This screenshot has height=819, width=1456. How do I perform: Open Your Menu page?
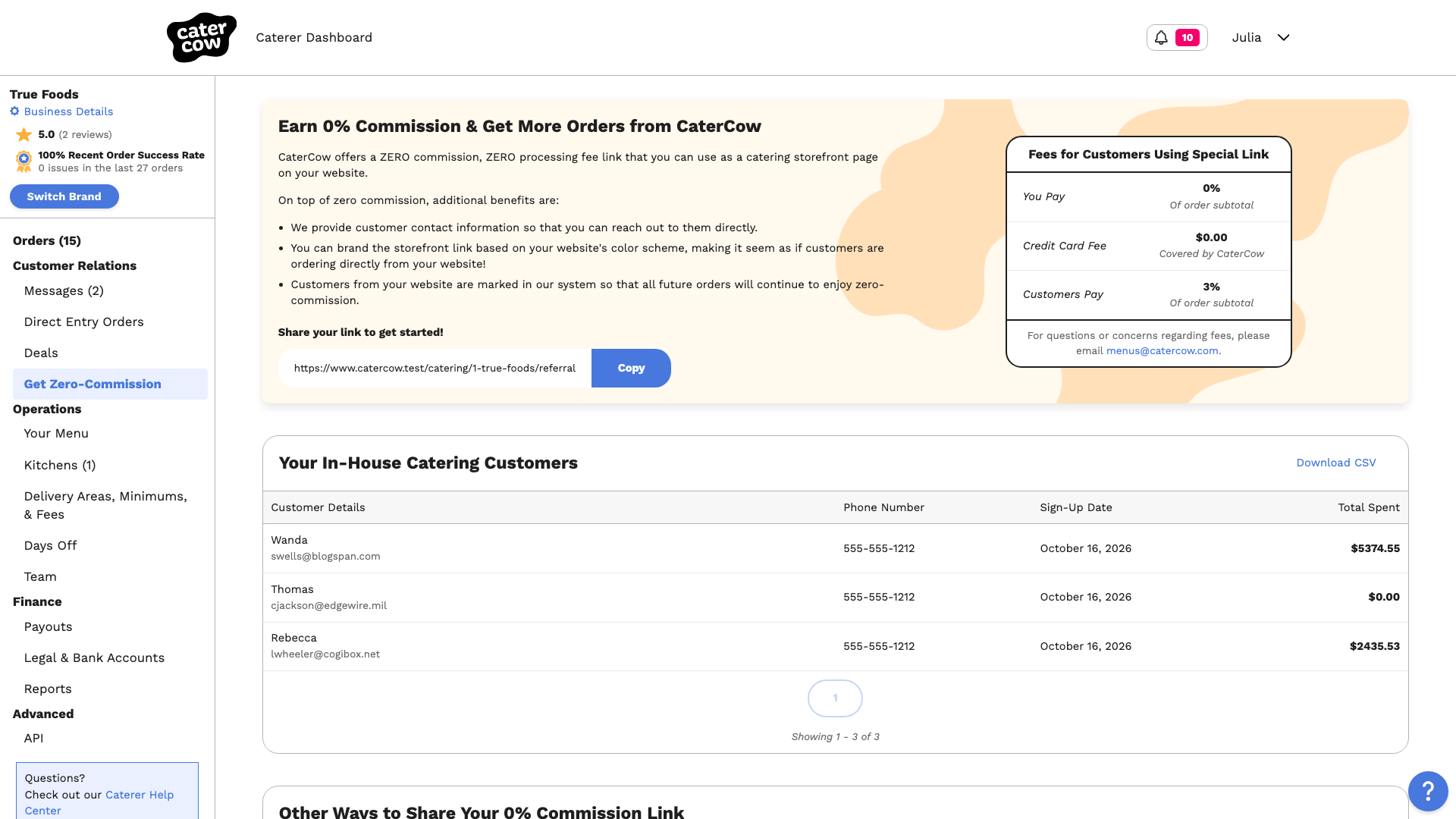56,433
